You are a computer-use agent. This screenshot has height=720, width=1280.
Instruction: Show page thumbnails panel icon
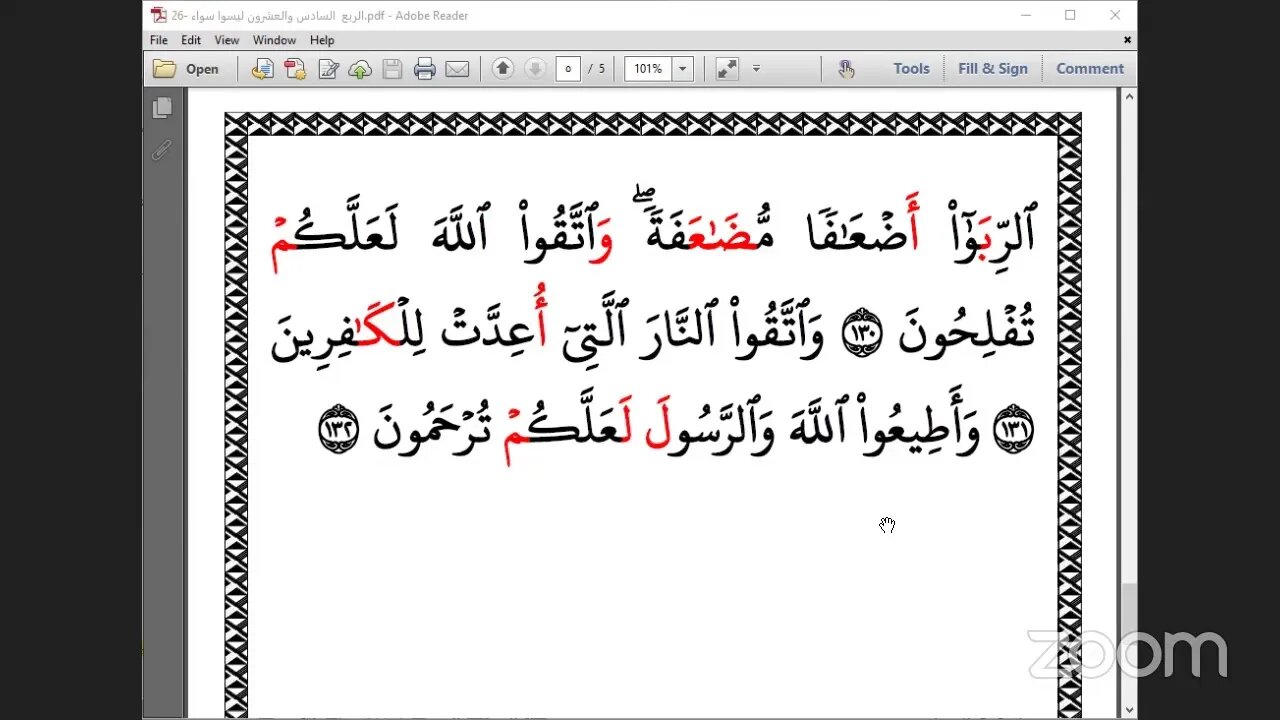click(x=162, y=108)
